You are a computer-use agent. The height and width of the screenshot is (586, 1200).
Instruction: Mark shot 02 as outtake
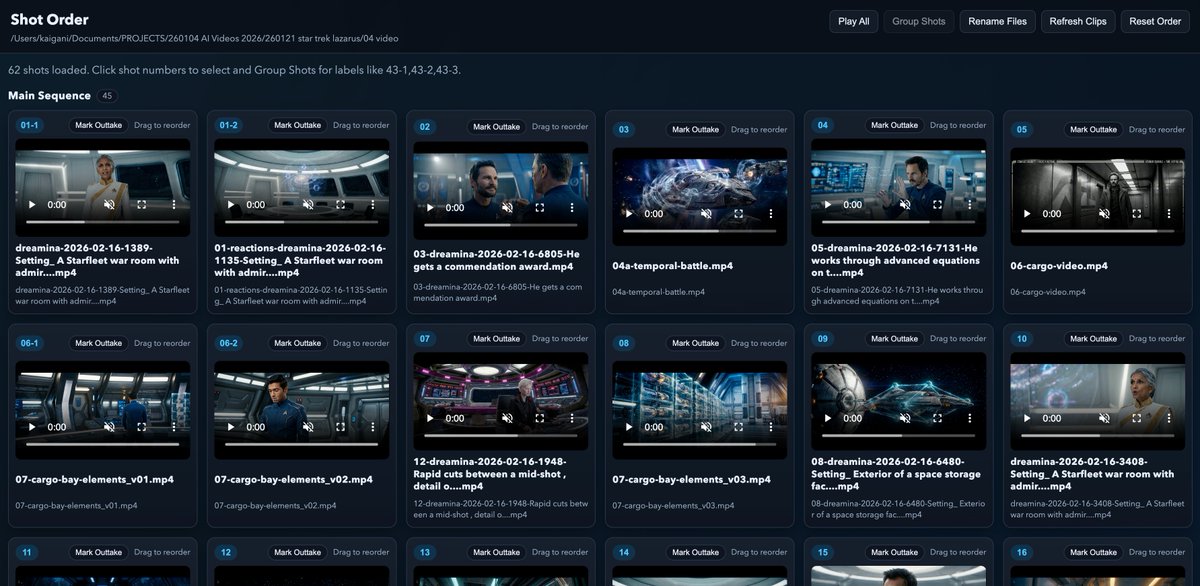497,127
